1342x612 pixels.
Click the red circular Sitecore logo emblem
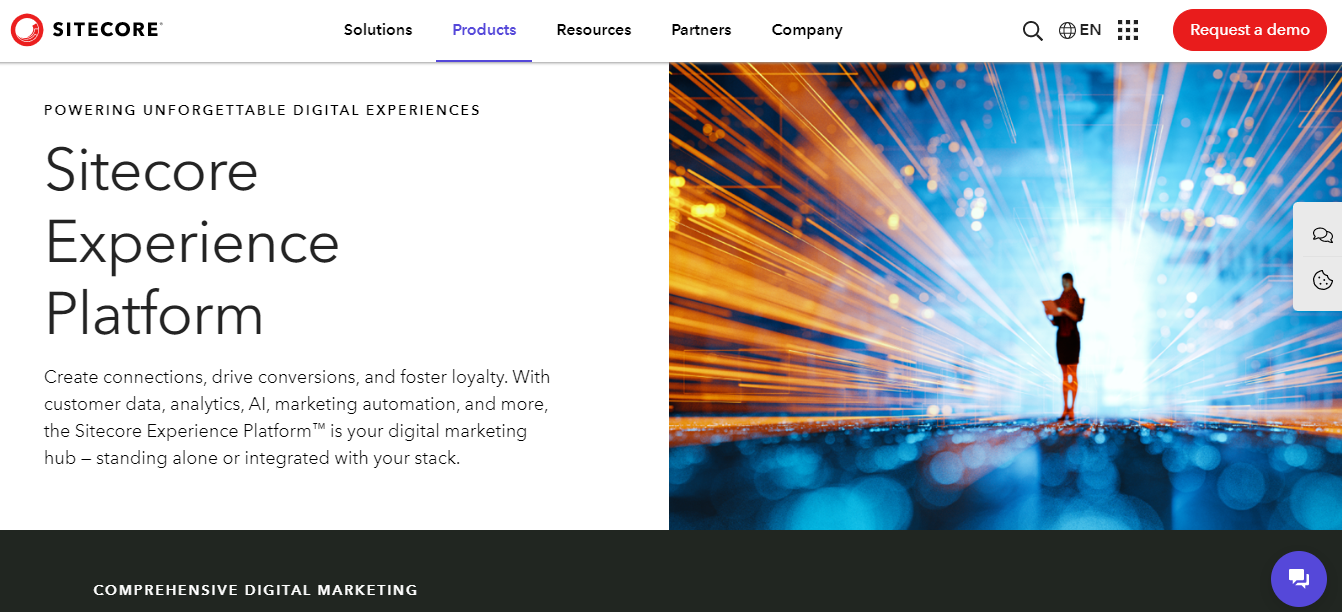click(x=27, y=29)
